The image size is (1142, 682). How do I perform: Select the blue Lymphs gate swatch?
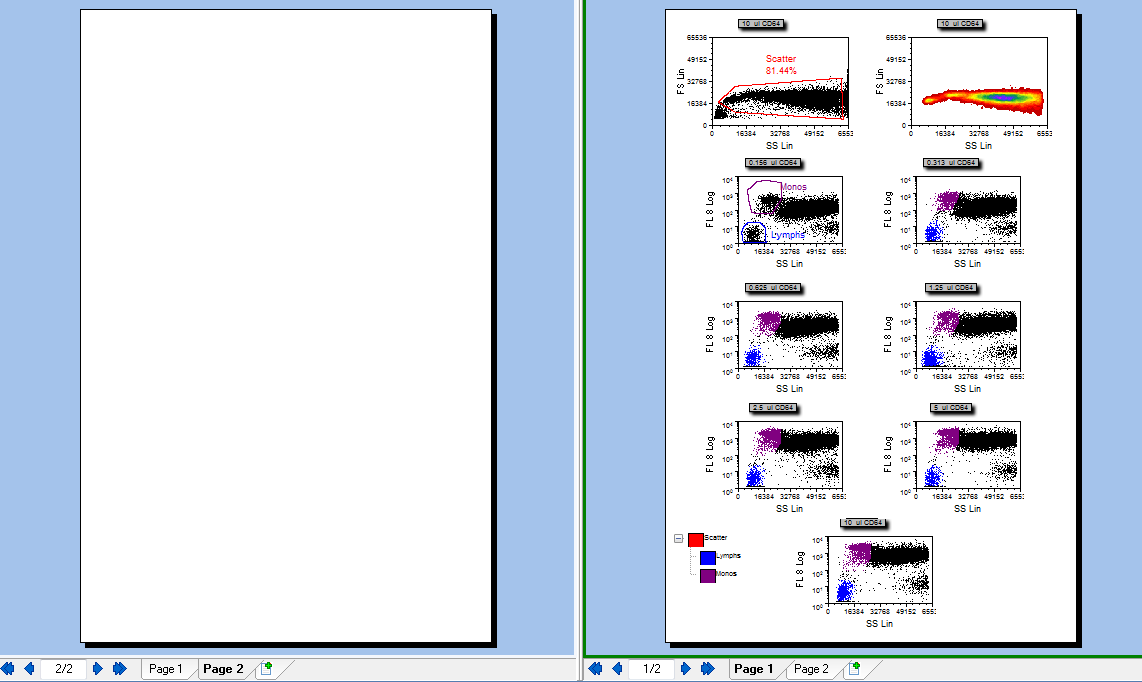point(707,557)
